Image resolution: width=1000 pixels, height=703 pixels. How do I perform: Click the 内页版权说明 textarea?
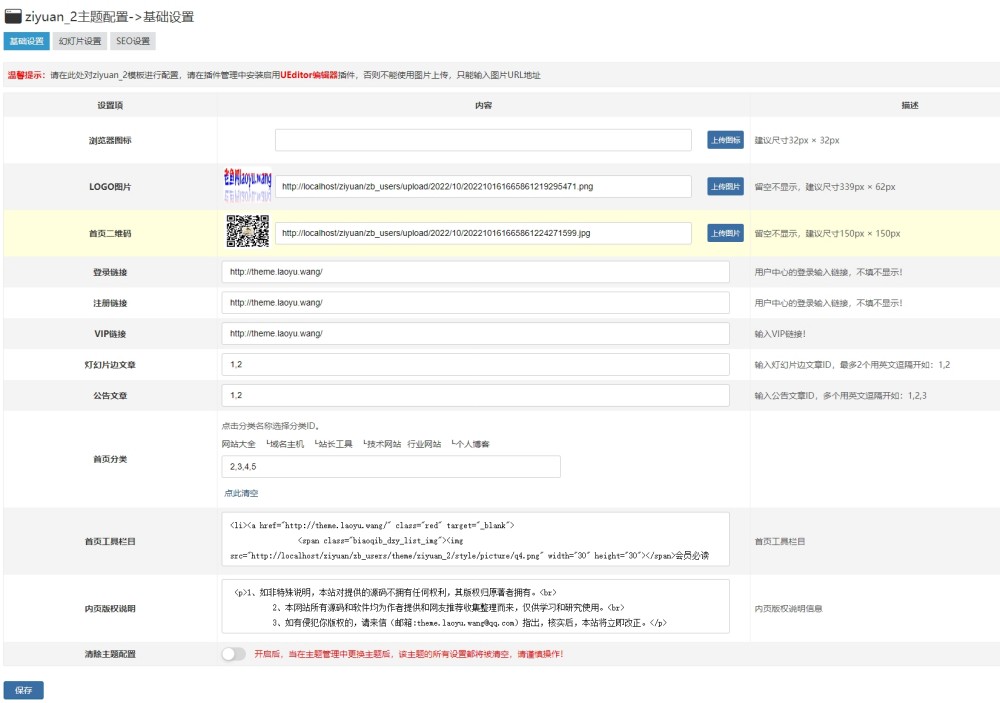tap(475, 606)
